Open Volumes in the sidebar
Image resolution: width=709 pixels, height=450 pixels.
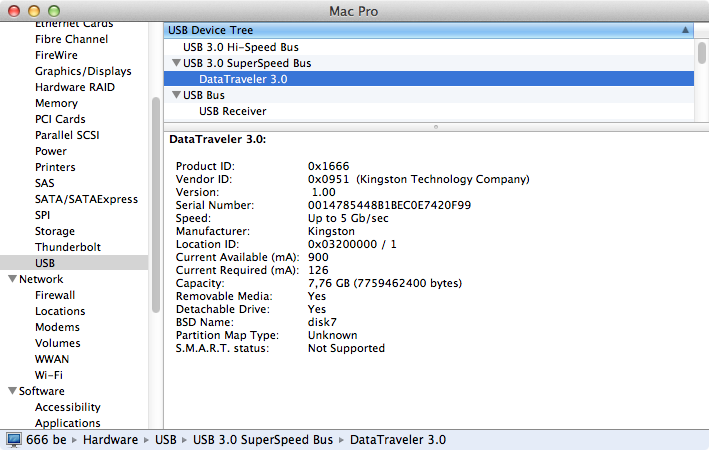point(58,343)
